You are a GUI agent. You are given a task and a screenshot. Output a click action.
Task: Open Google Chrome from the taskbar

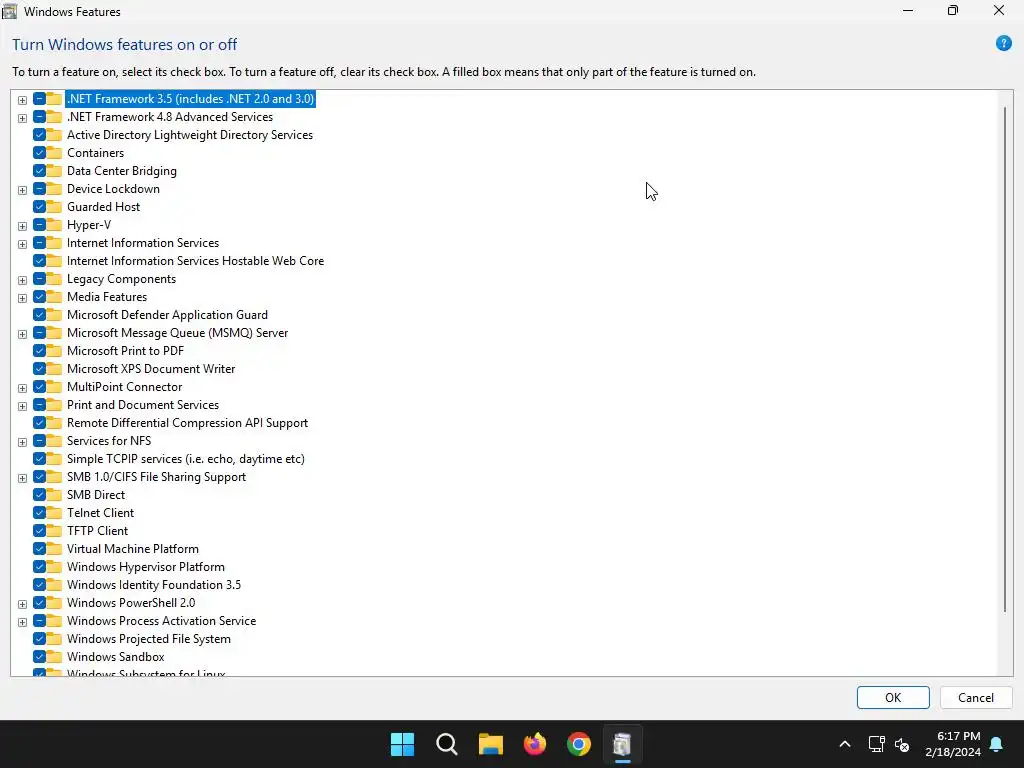[579, 744]
